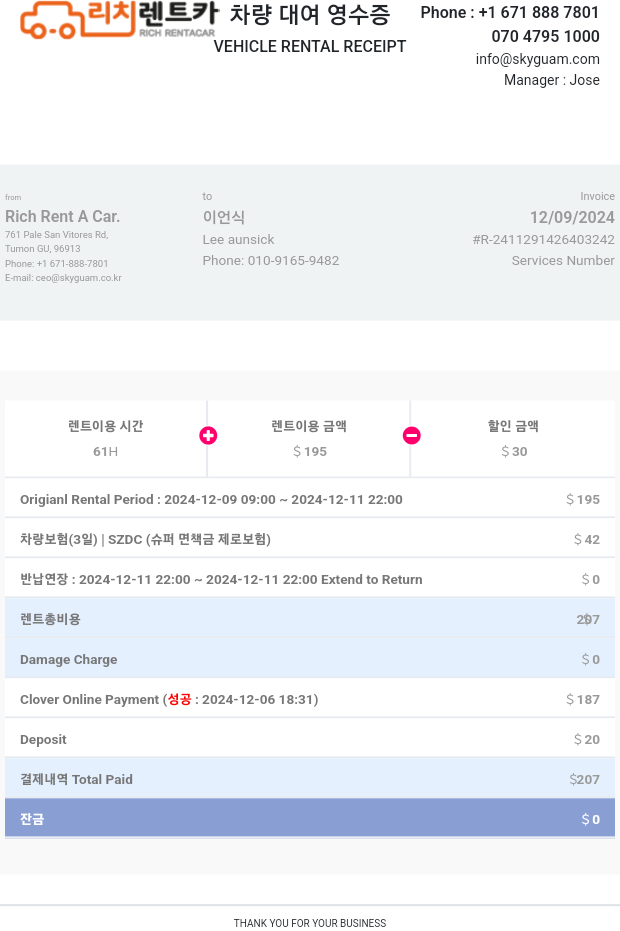
Task: Click the info@skyguam.com email address
Action: click(x=537, y=59)
